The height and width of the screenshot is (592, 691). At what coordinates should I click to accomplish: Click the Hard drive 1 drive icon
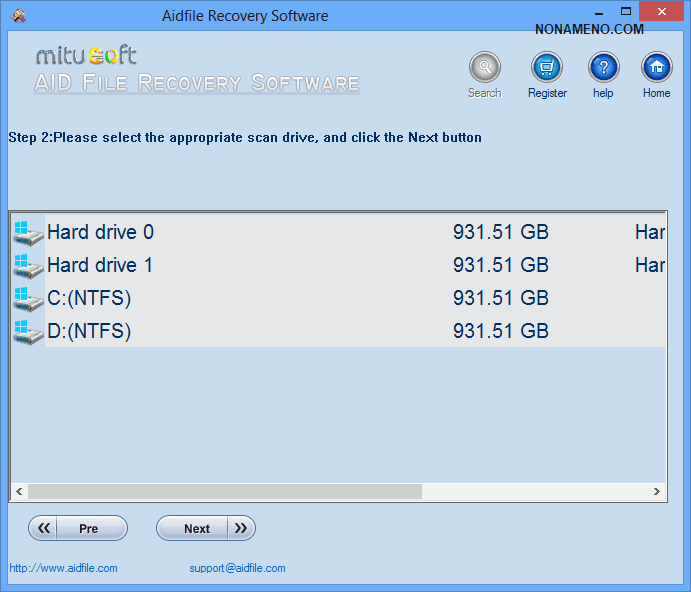tap(28, 266)
